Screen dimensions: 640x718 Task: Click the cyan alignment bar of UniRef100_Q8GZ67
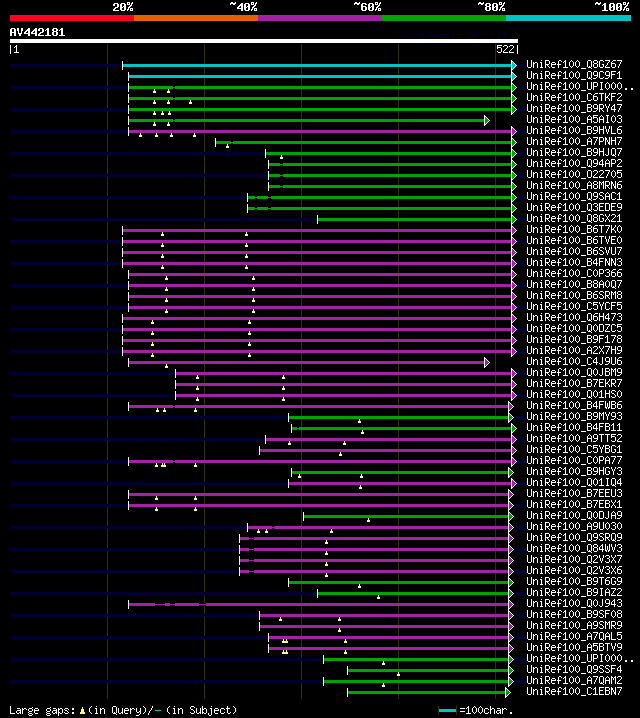pyautogui.click(x=317, y=65)
